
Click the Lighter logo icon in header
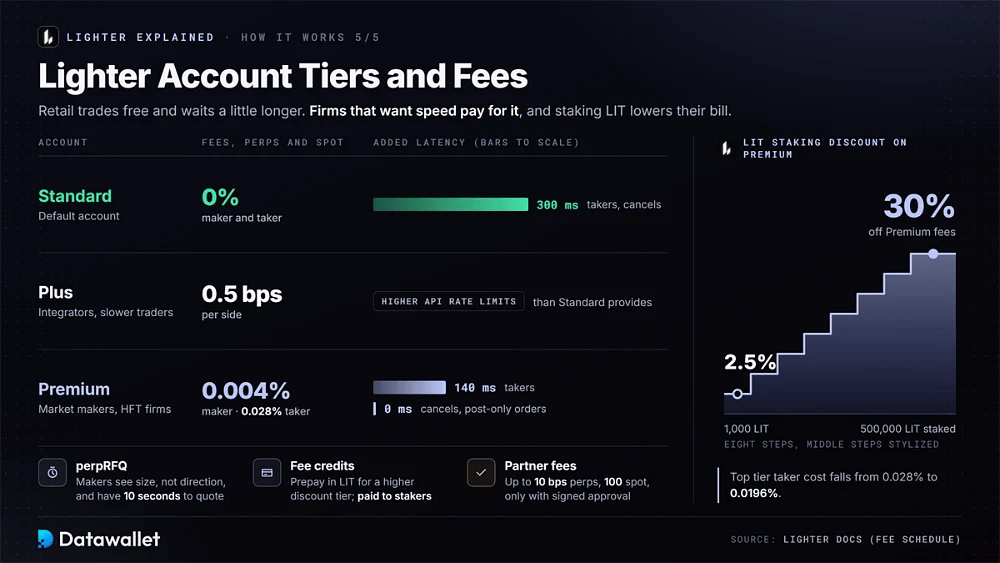48,37
